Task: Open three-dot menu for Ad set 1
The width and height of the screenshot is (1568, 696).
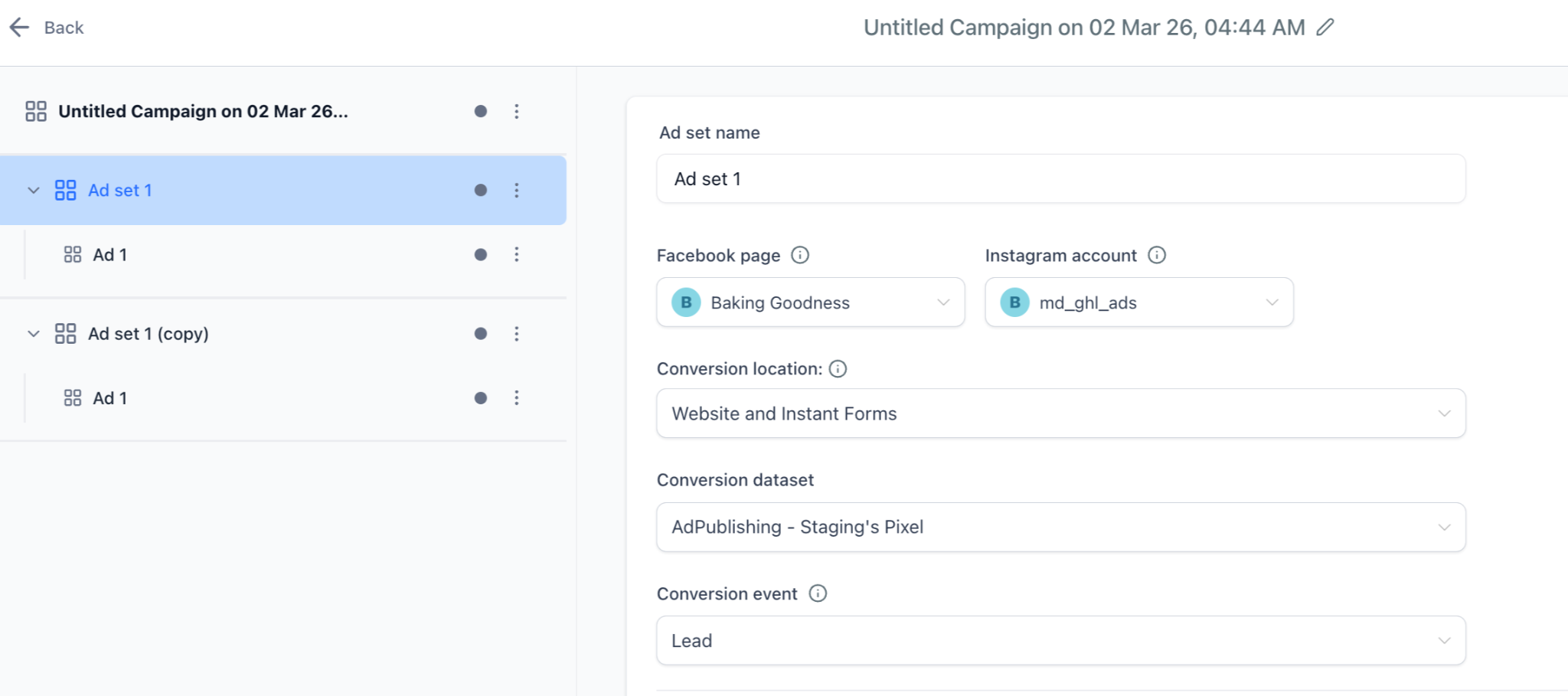Action: click(517, 191)
